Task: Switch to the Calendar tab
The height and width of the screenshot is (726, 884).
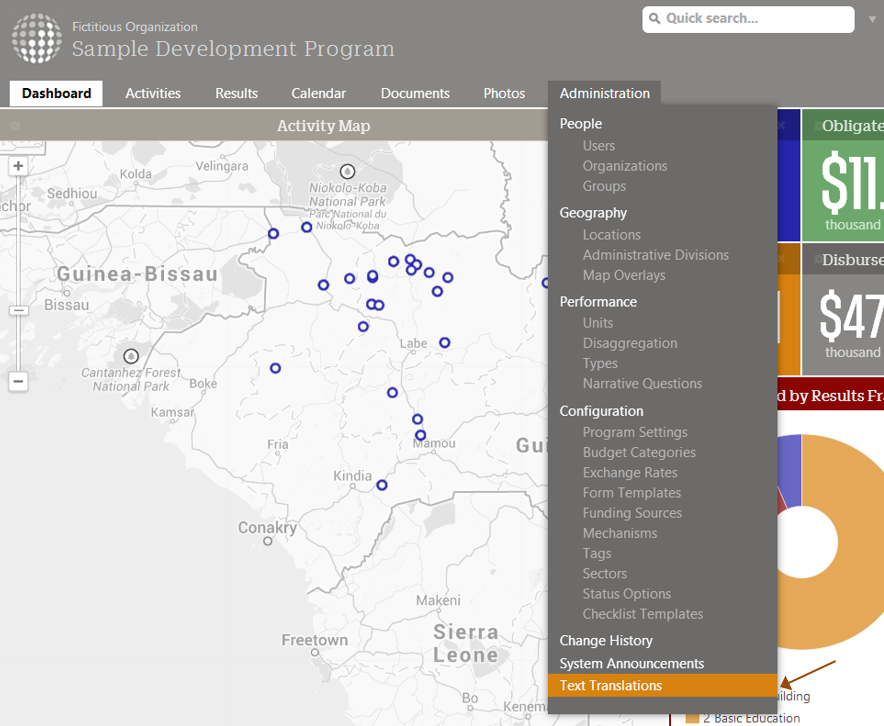Action: (x=318, y=93)
